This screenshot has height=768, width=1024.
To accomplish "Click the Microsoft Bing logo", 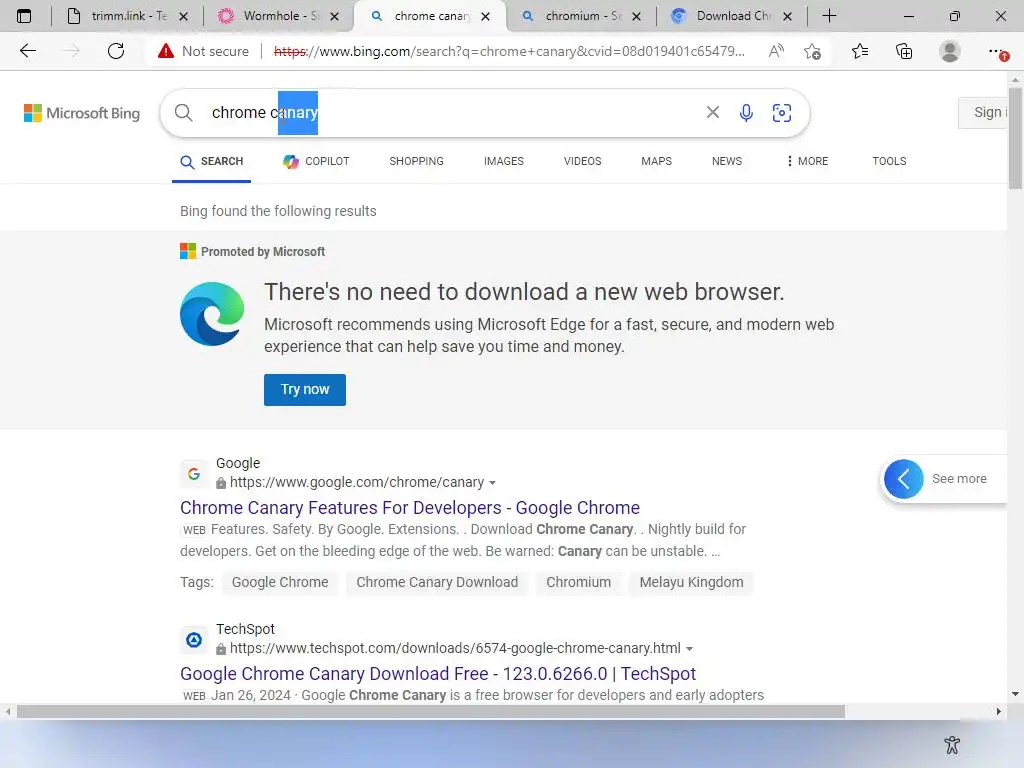I will (x=82, y=113).
